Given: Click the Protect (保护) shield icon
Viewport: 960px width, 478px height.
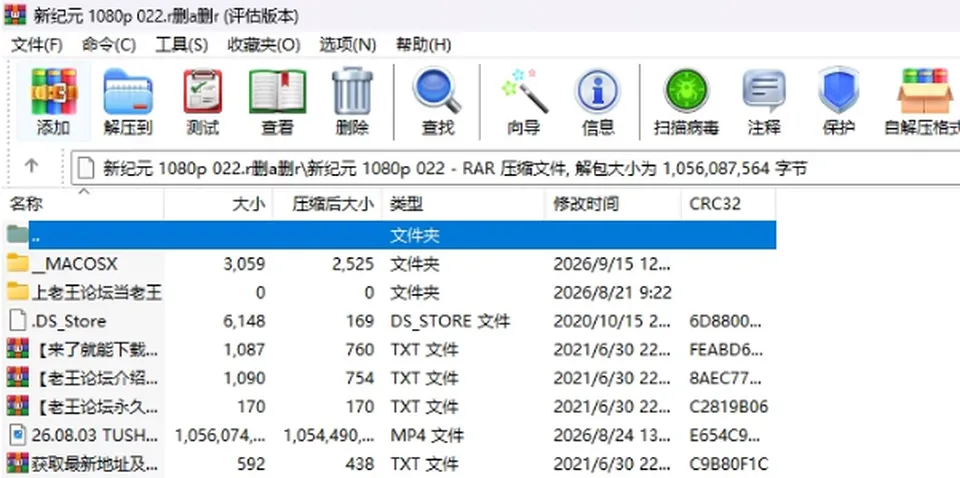Looking at the screenshot, I should tap(838, 92).
